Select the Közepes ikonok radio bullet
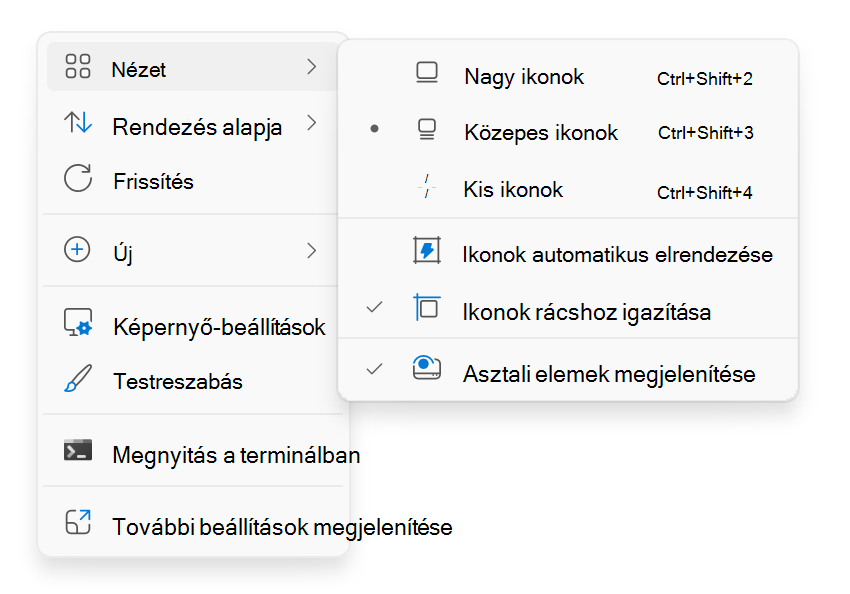The height and width of the screenshot is (594, 850). pos(374,129)
